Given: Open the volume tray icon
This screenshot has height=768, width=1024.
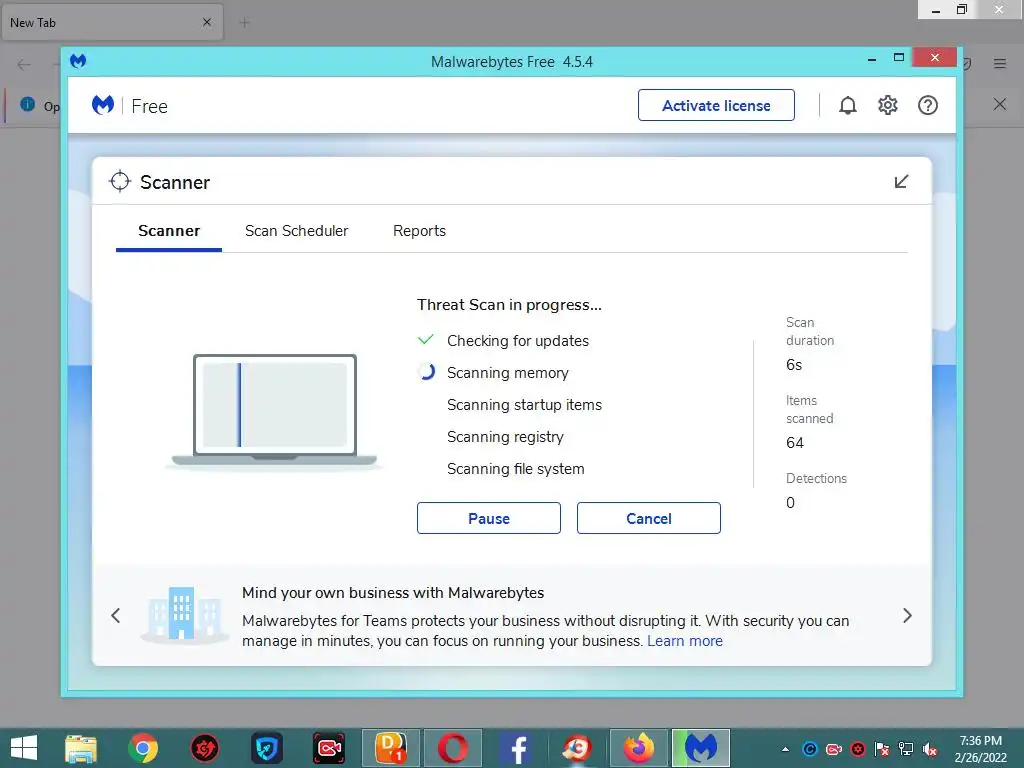Looking at the screenshot, I should [930, 750].
